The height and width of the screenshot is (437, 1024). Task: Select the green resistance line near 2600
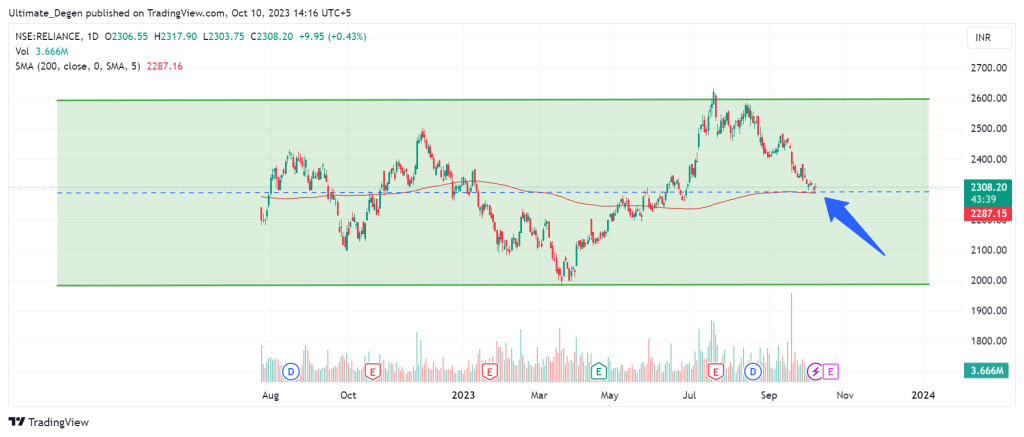493,99
